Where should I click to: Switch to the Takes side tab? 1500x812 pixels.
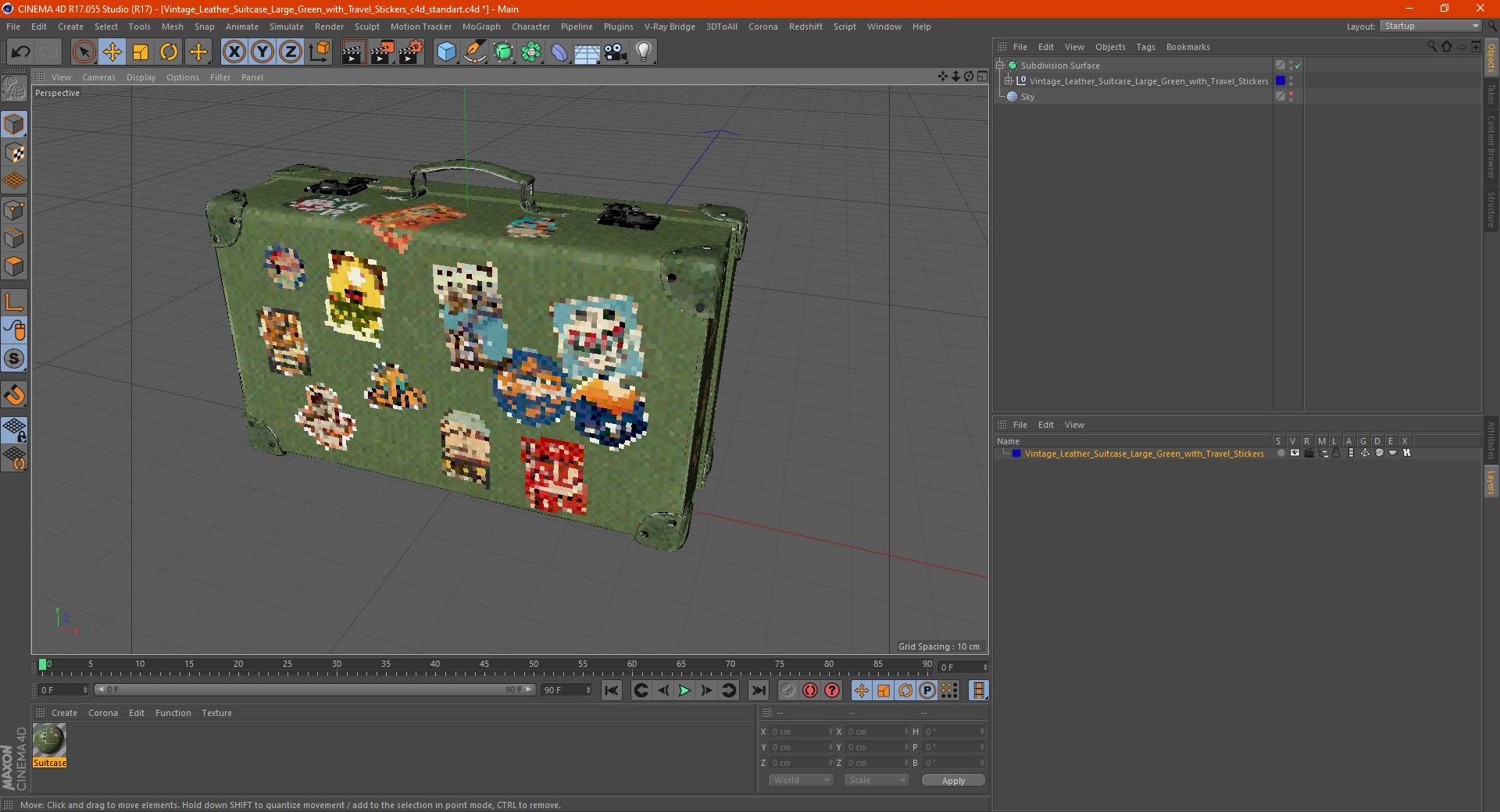pyautogui.click(x=1491, y=94)
